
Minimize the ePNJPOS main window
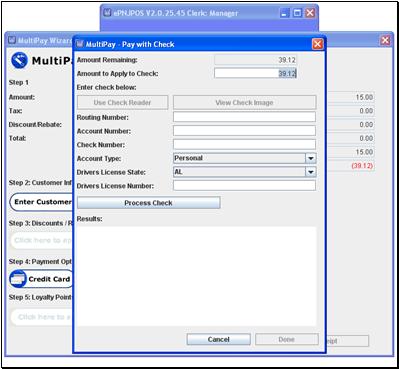(284, 13)
